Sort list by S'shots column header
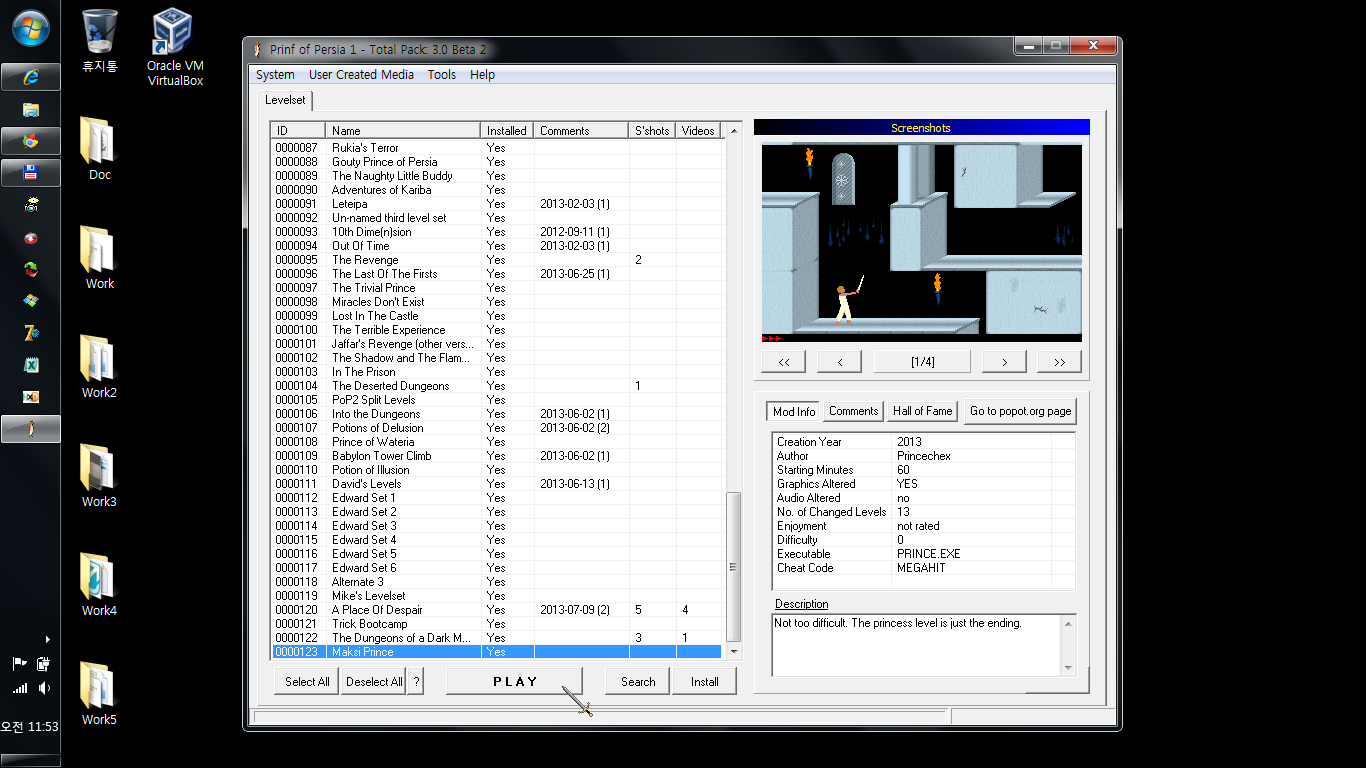The width and height of the screenshot is (1366, 768). pyautogui.click(x=653, y=130)
